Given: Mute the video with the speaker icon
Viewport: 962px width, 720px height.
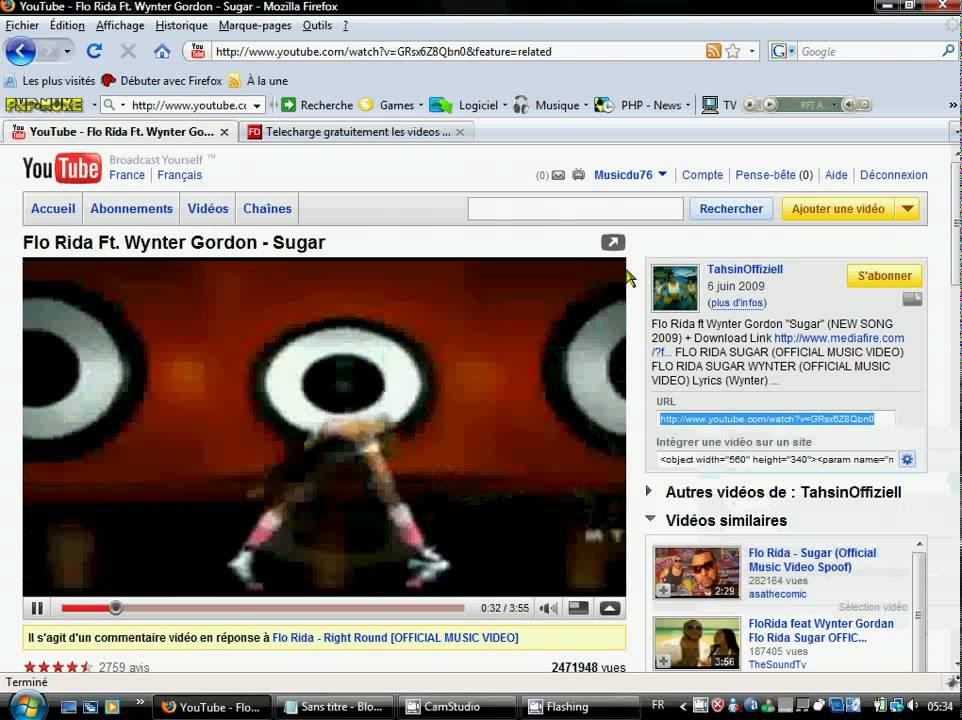Looking at the screenshot, I should click(548, 608).
